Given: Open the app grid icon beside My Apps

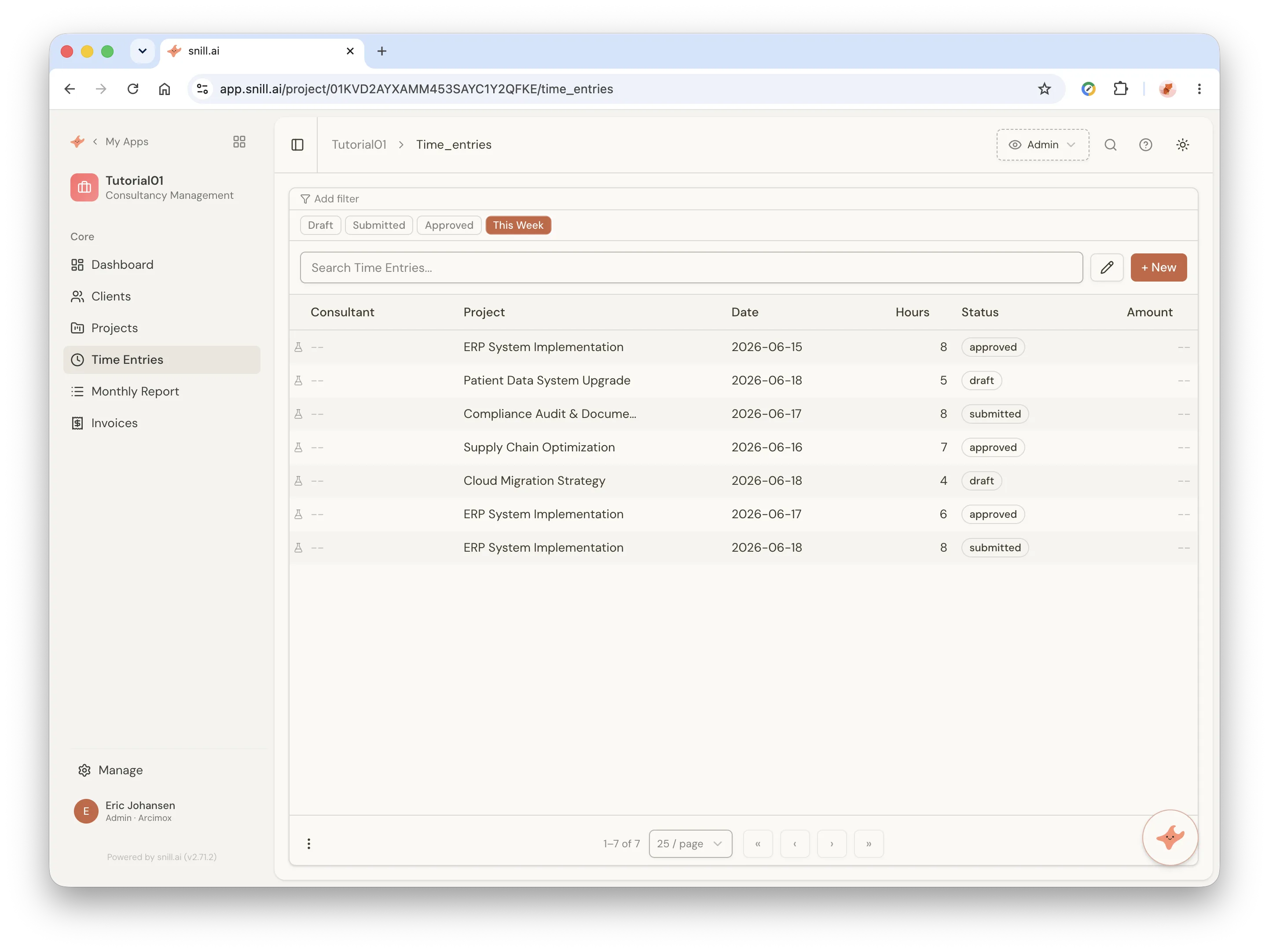Looking at the screenshot, I should 239,142.
